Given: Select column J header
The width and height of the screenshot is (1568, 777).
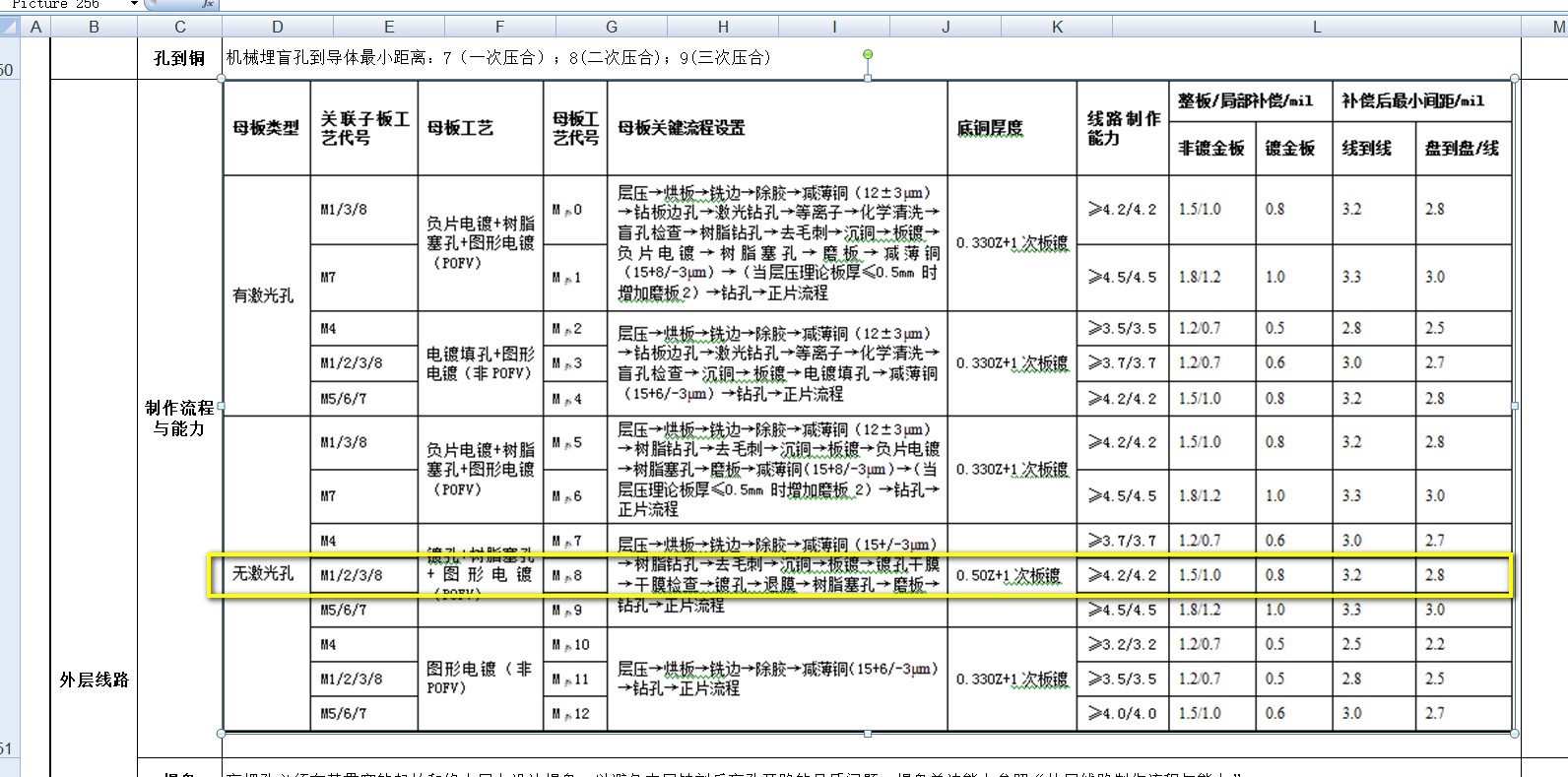Looking at the screenshot, I should tap(946, 27).
